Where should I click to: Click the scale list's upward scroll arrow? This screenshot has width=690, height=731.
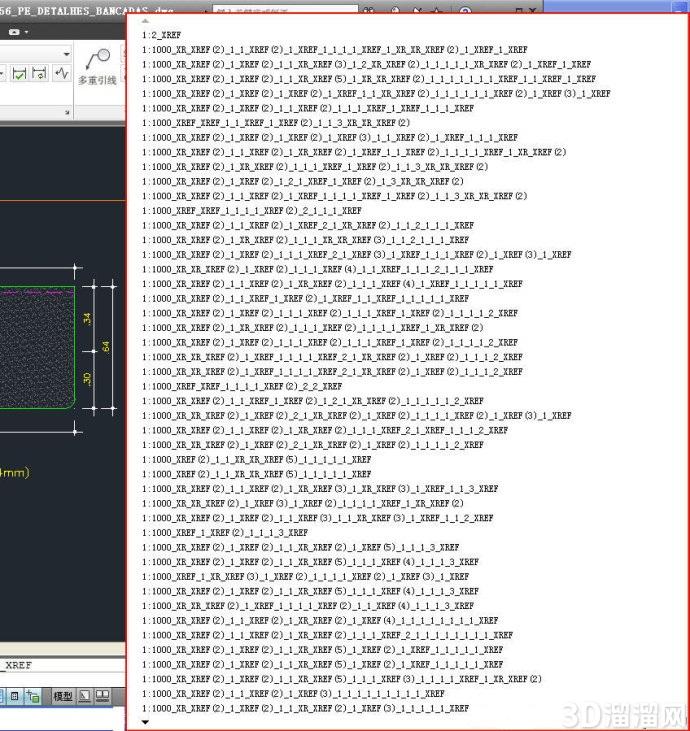click(145, 21)
